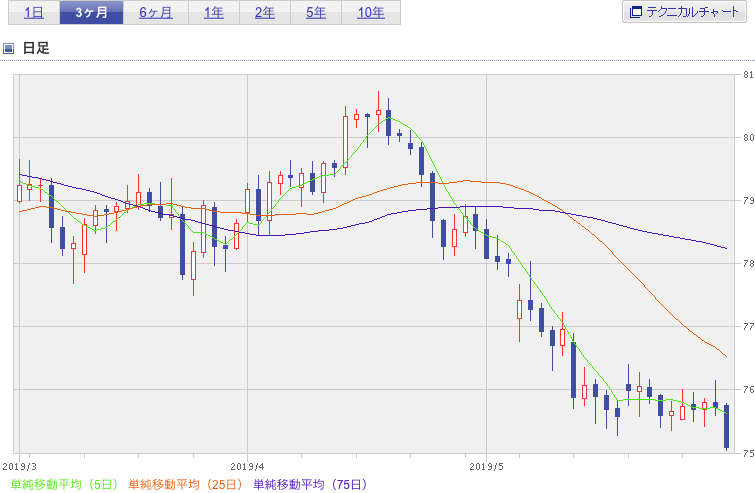Show the 10年 period chart

tap(371, 13)
